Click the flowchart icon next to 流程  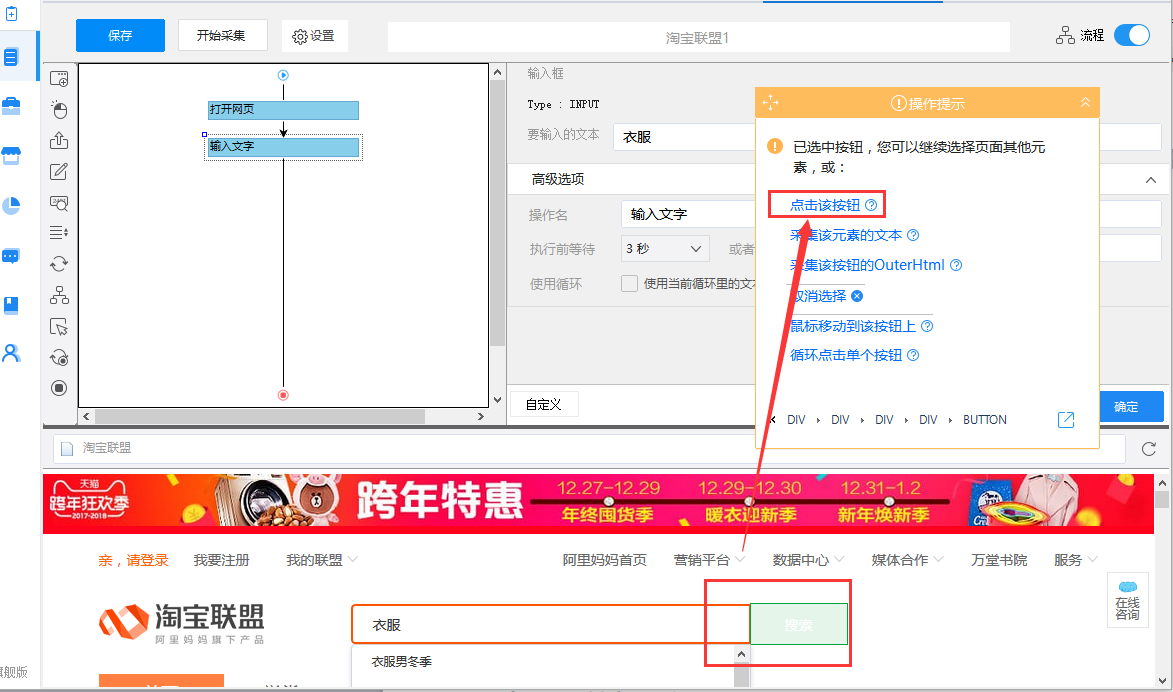1065,35
